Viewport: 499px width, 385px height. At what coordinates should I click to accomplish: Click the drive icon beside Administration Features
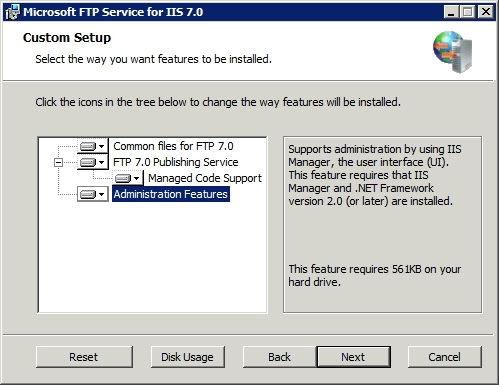pyautogui.click(x=88, y=194)
